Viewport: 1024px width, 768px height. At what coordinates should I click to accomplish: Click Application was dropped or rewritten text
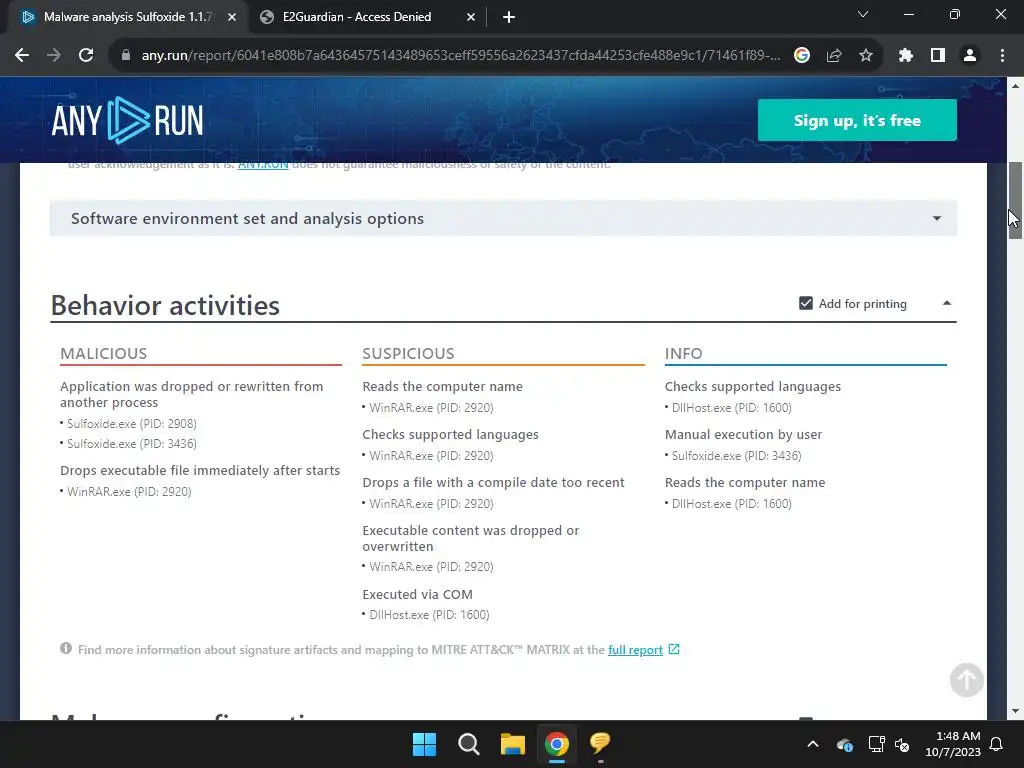tap(191, 394)
